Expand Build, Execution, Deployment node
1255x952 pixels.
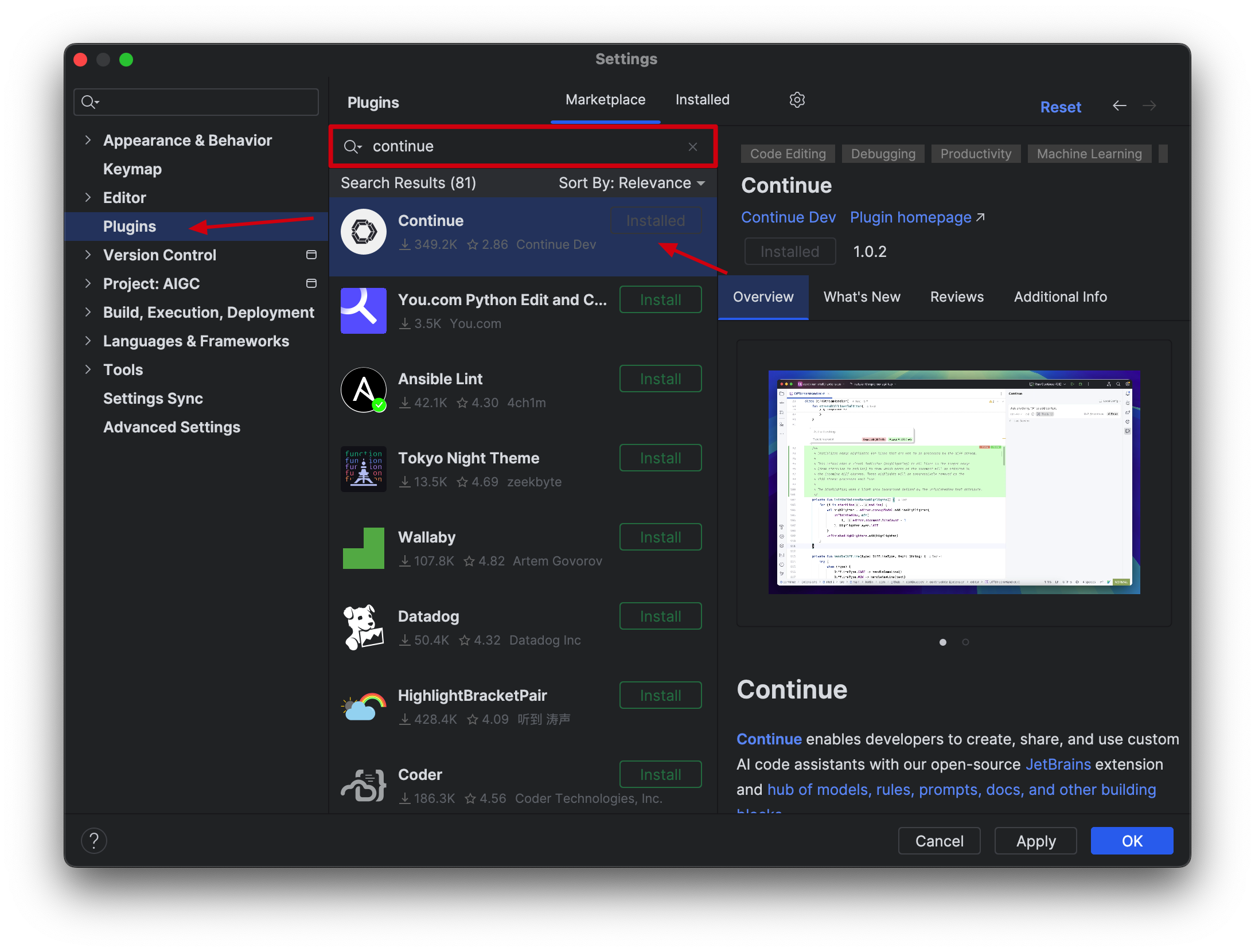pos(88,312)
